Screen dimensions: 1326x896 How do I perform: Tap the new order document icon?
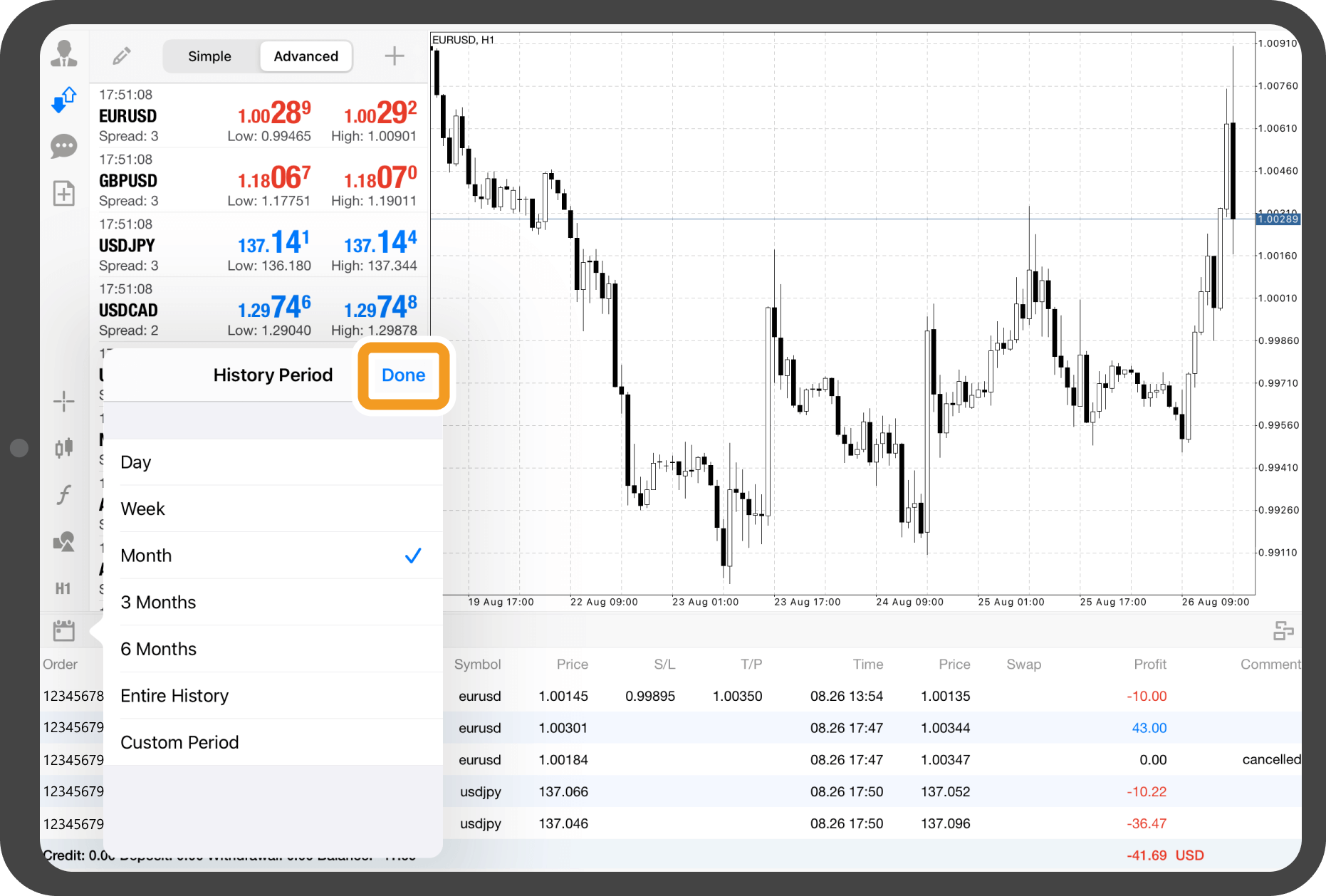(x=64, y=193)
